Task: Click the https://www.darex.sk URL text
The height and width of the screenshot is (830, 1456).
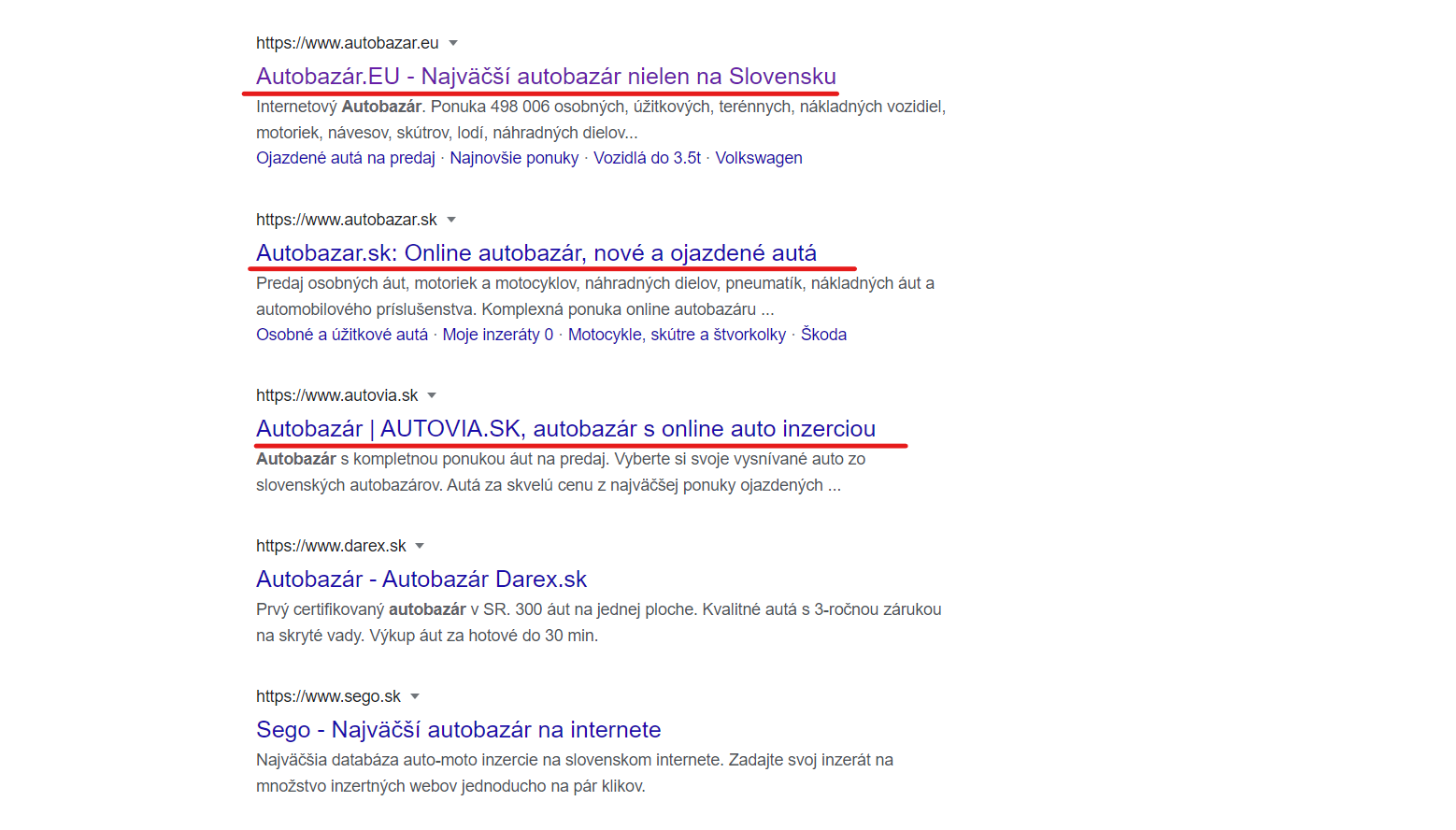Action: 331,546
